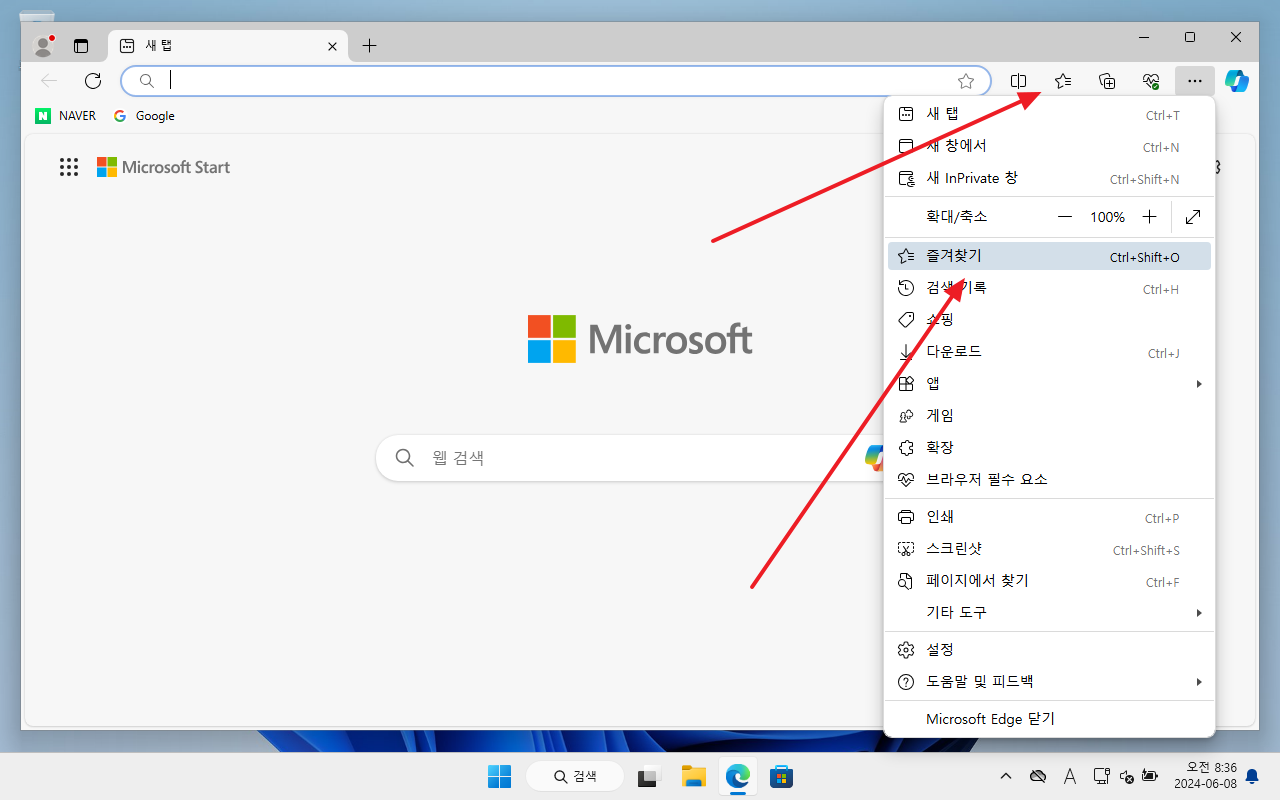
Task: Open File Explorer from taskbar
Action: point(694,776)
